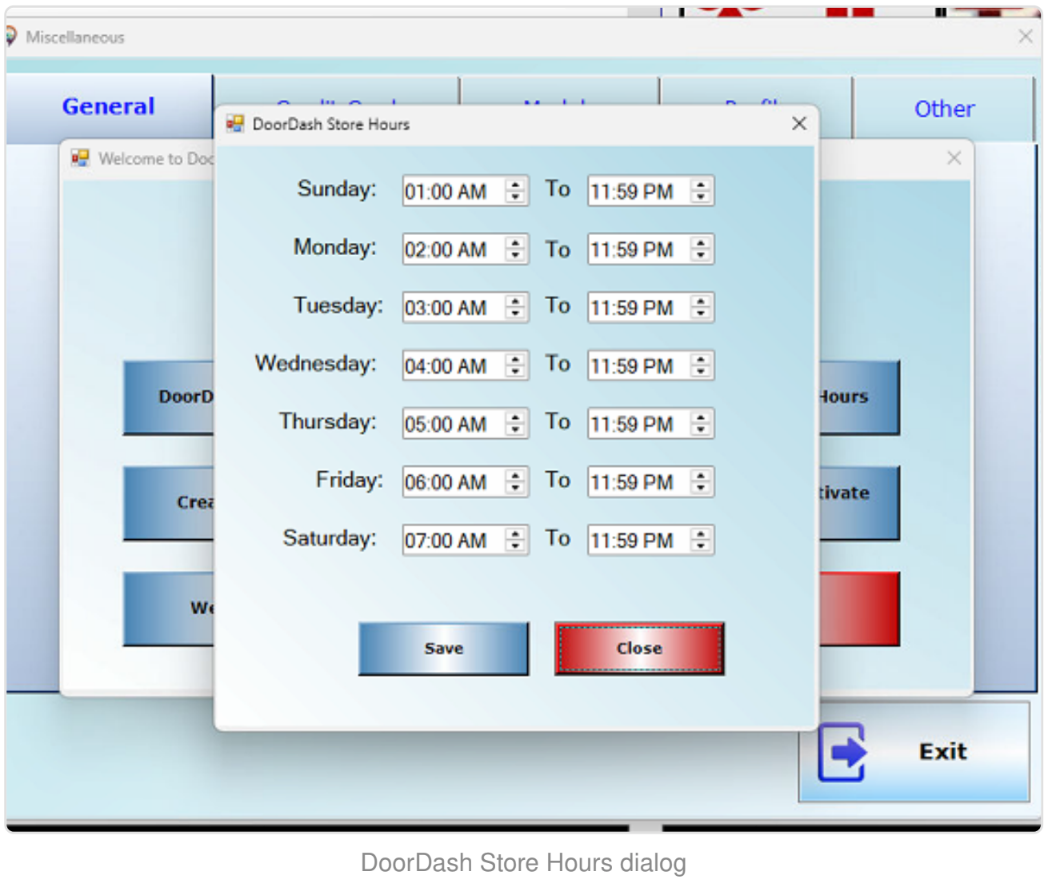Adjust the Sunday opening time spinner

(515, 191)
